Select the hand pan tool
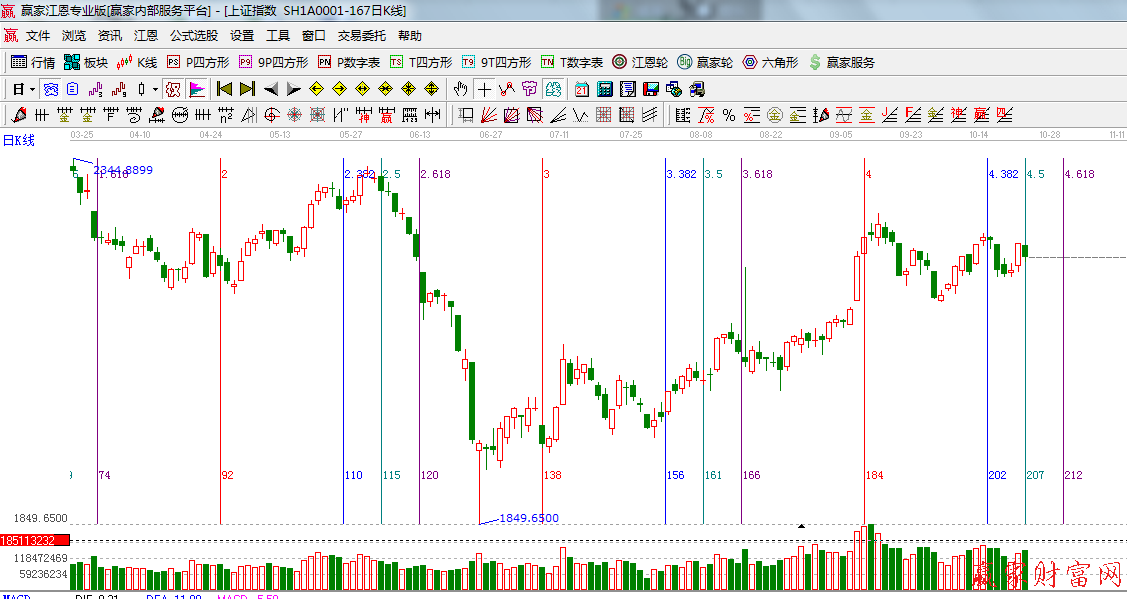Viewport: 1127px width, 599px height. point(460,89)
